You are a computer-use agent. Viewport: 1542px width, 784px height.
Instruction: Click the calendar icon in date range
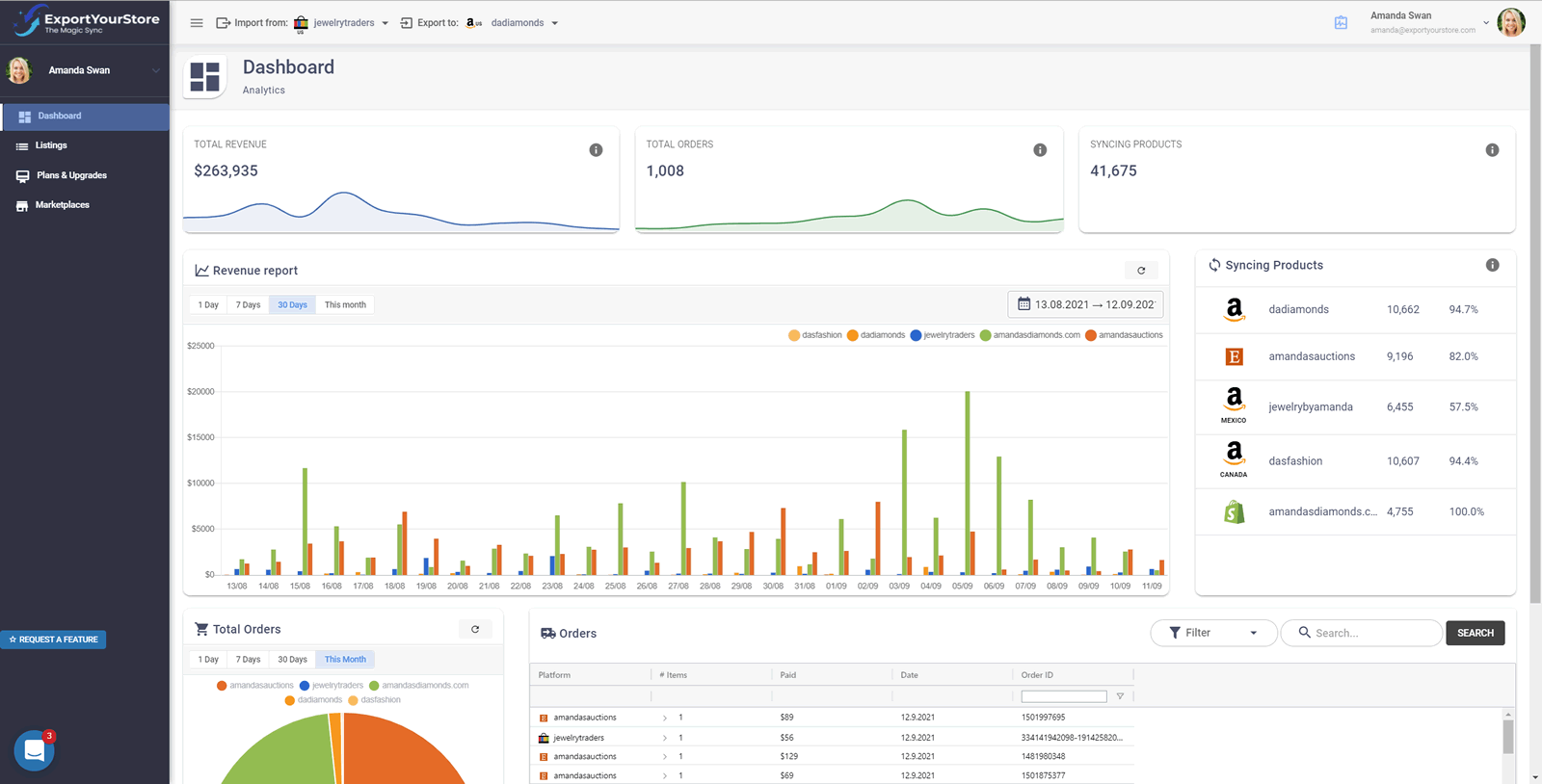[1024, 304]
